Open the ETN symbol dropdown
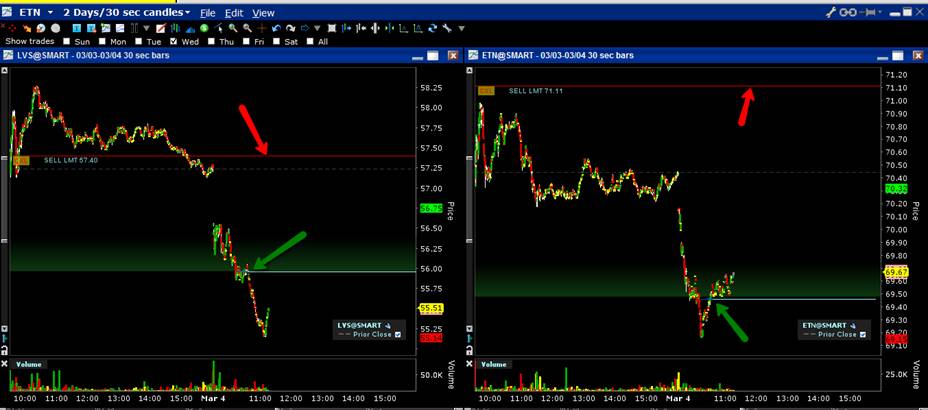Screen dimensions: 928x410 click(x=49, y=12)
